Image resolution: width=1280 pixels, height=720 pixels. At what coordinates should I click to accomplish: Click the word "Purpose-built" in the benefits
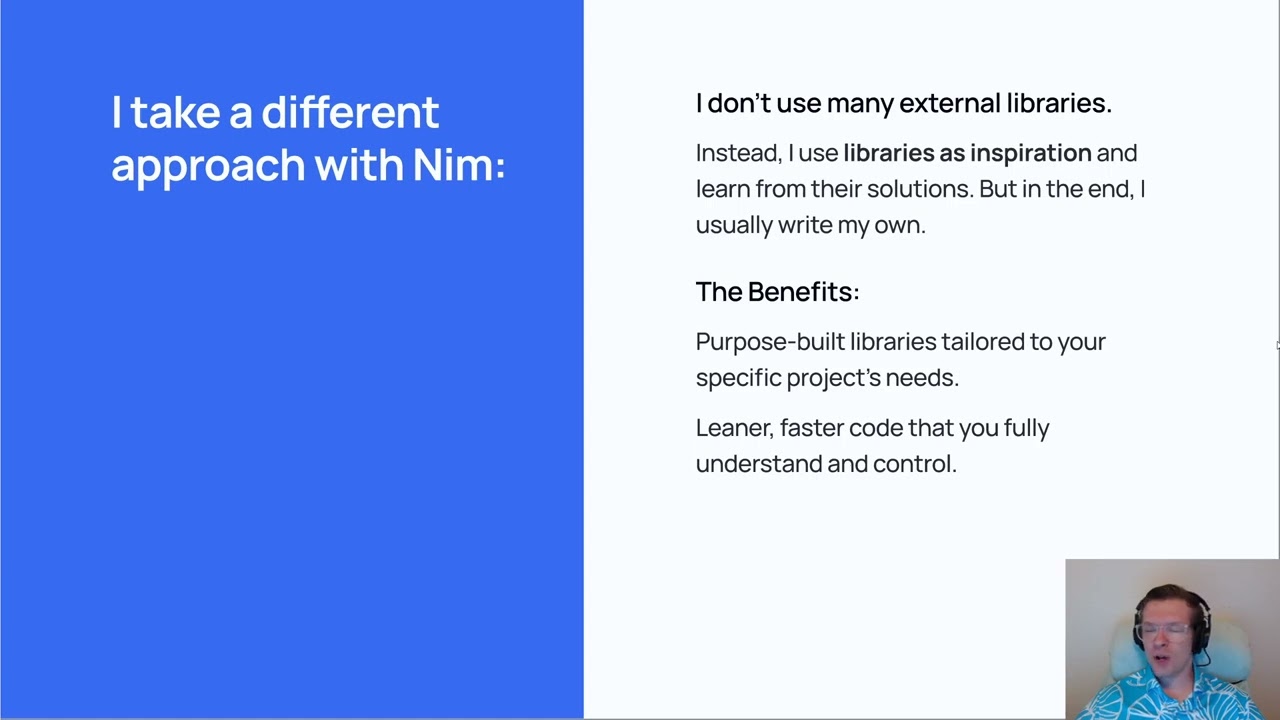[x=769, y=342]
